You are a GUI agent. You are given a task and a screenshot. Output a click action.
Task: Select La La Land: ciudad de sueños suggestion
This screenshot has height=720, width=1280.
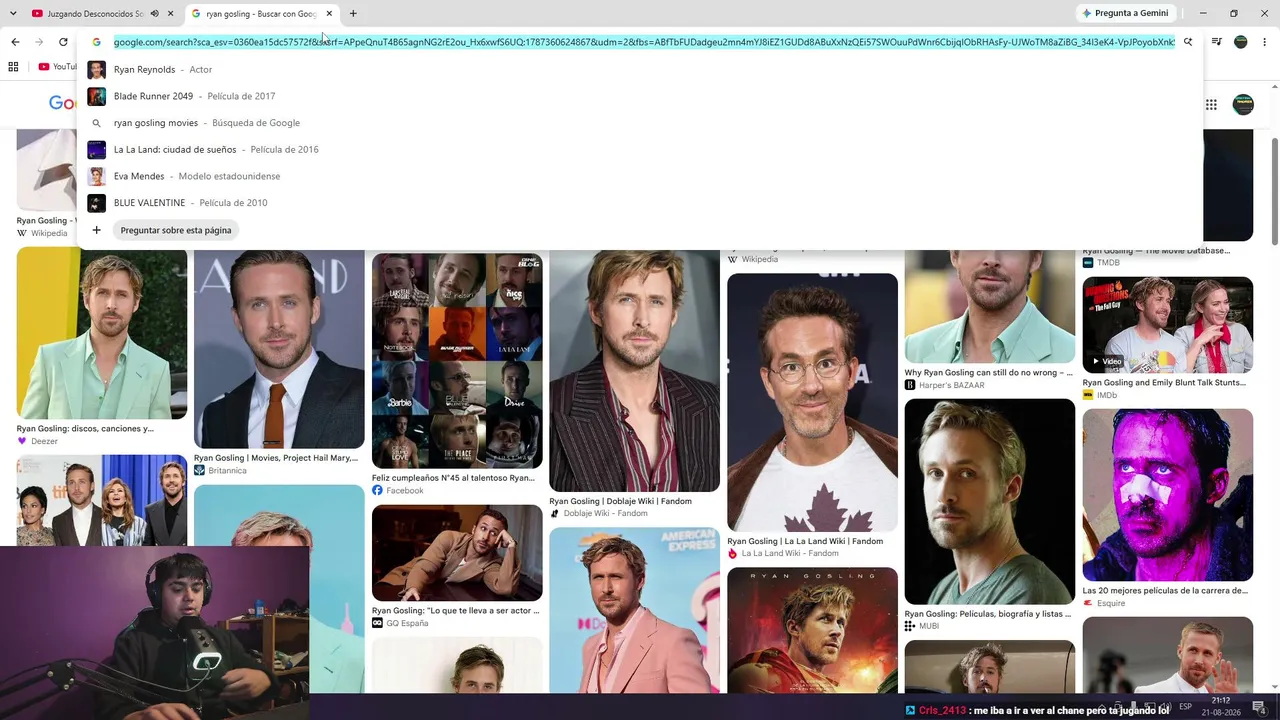(x=640, y=150)
